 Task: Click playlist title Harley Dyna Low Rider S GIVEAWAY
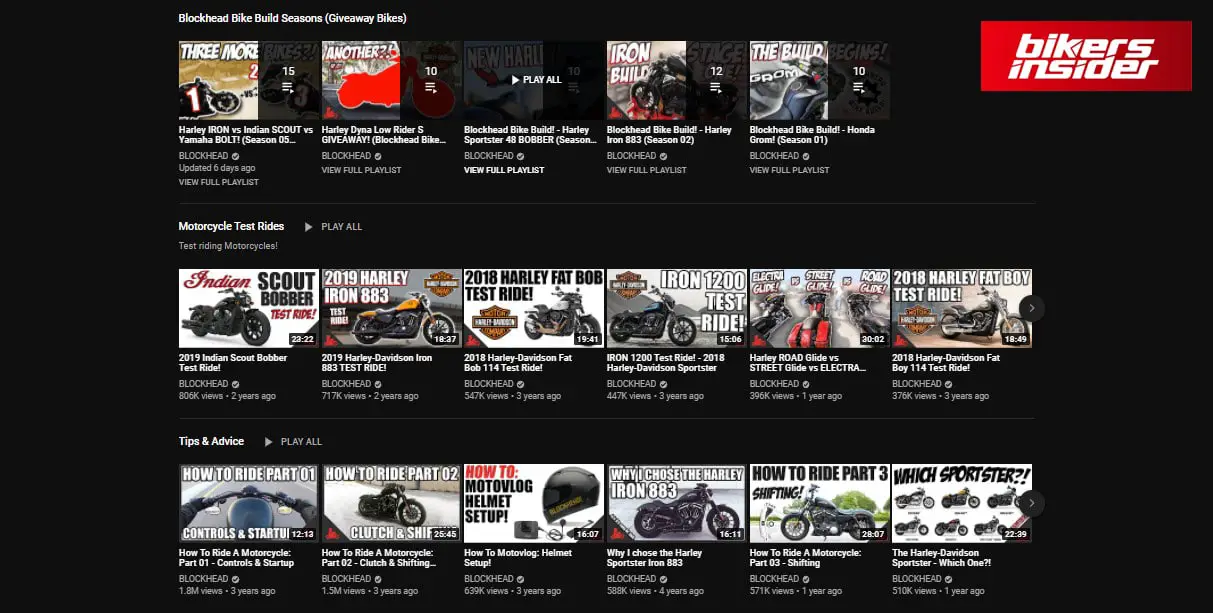coord(384,135)
